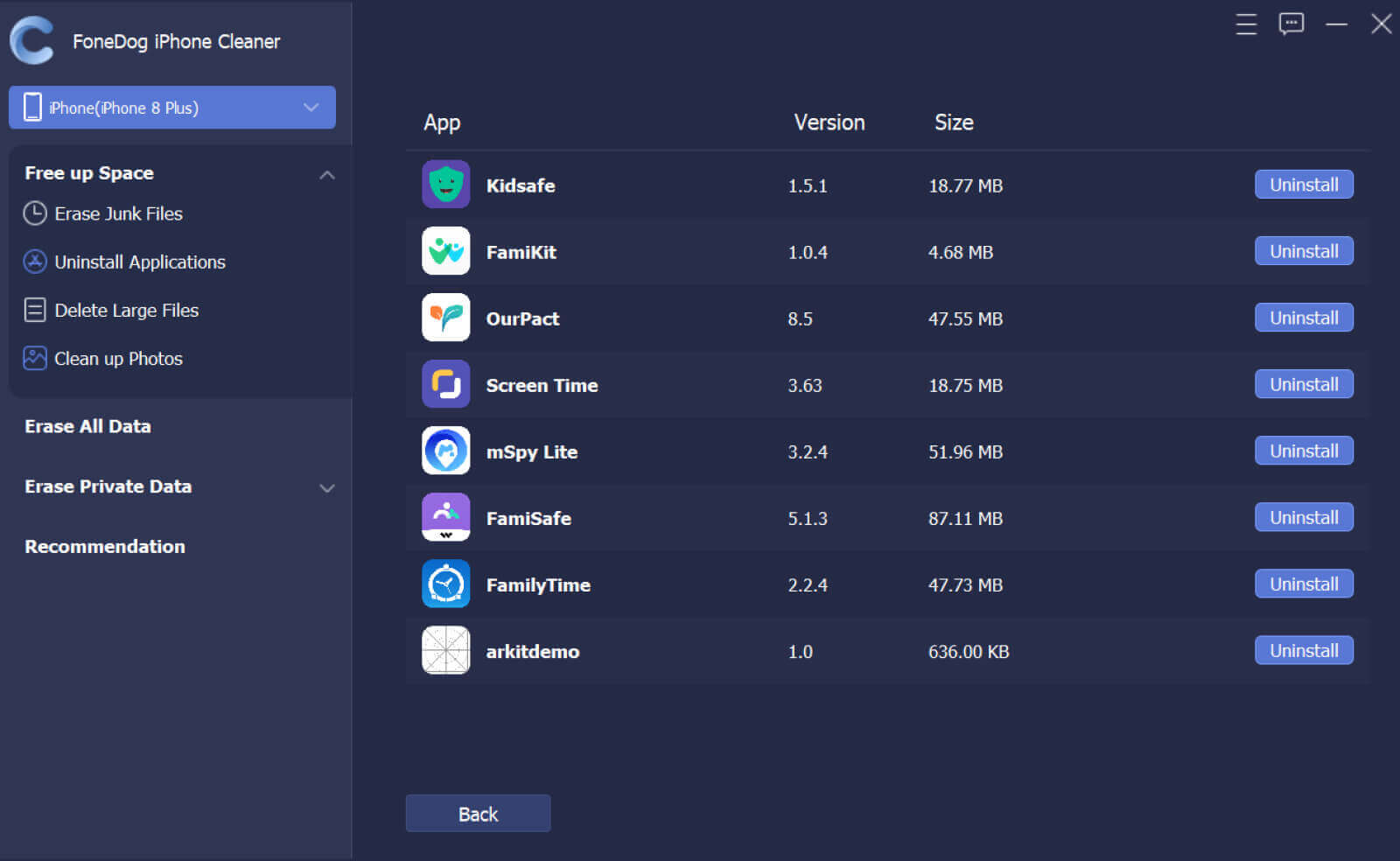Viewport: 1400px width, 861px height.
Task: Uninstall the arkitdemo app
Action: point(1304,650)
